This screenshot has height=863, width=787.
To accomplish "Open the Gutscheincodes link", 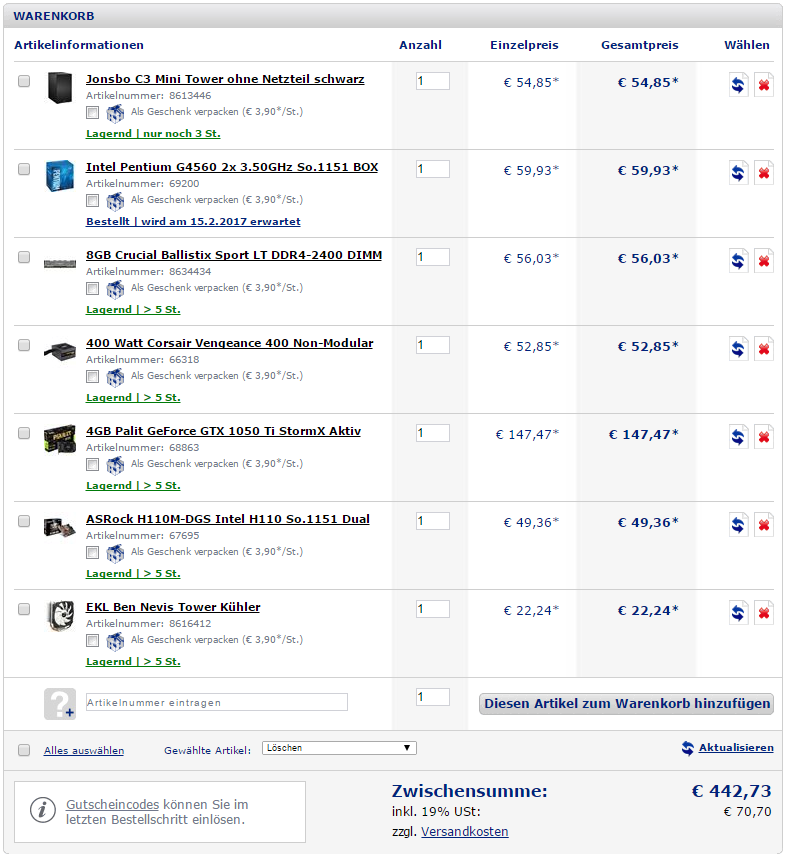I will 112,805.
